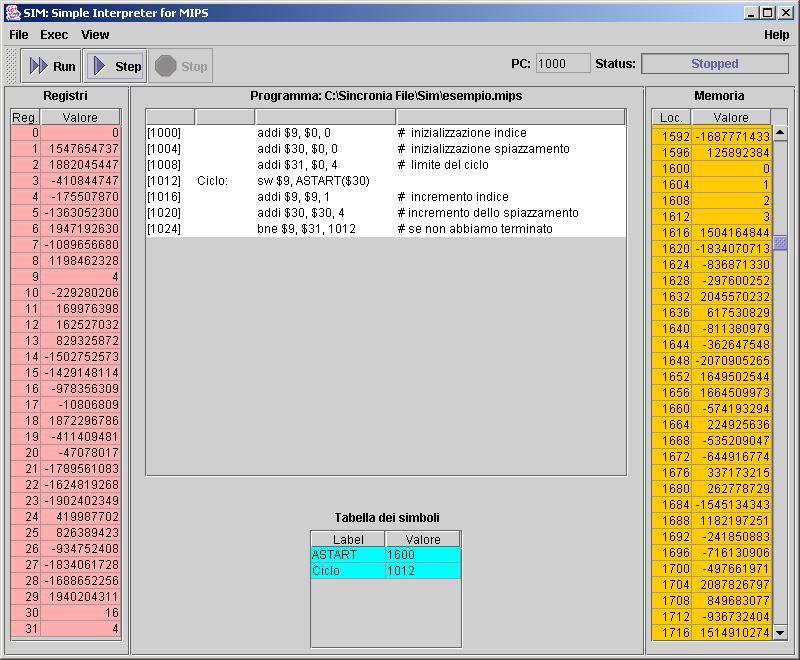Select memory location 1600 row
This screenshot has width=800, height=660.
point(711,169)
